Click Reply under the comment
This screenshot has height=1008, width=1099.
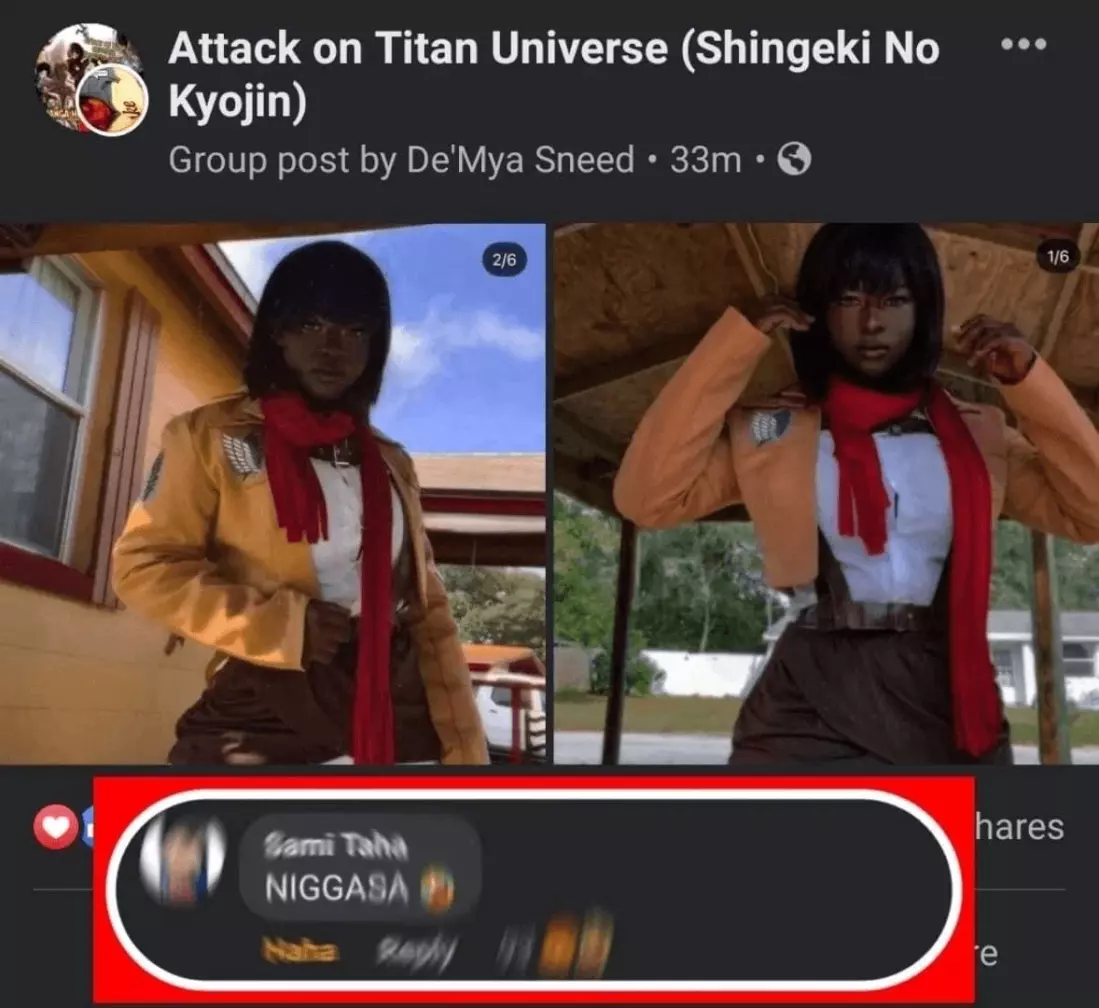pos(415,952)
